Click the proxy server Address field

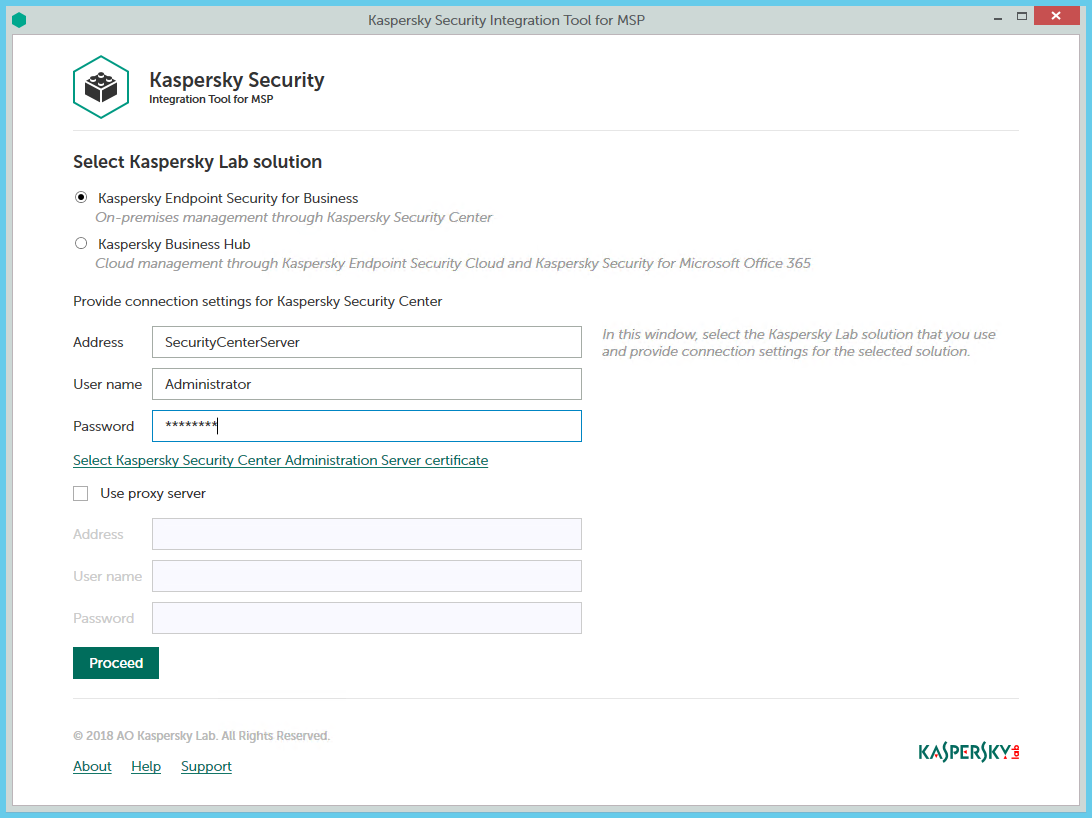click(x=366, y=533)
